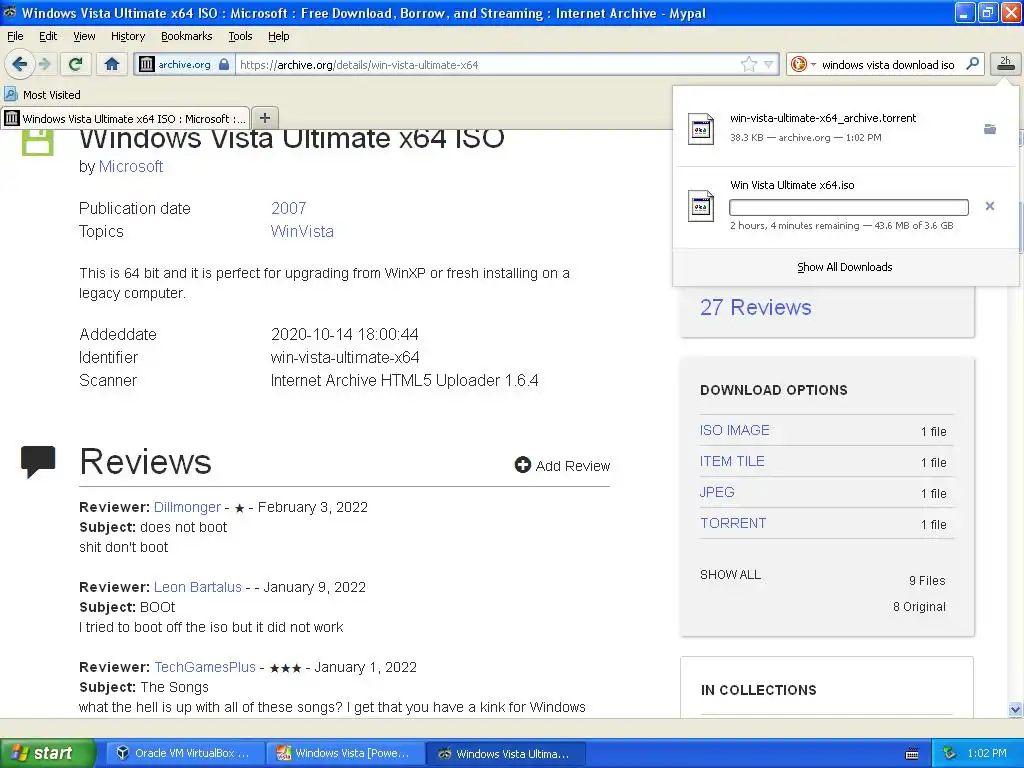Click the padlock security icon

pos(224,64)
